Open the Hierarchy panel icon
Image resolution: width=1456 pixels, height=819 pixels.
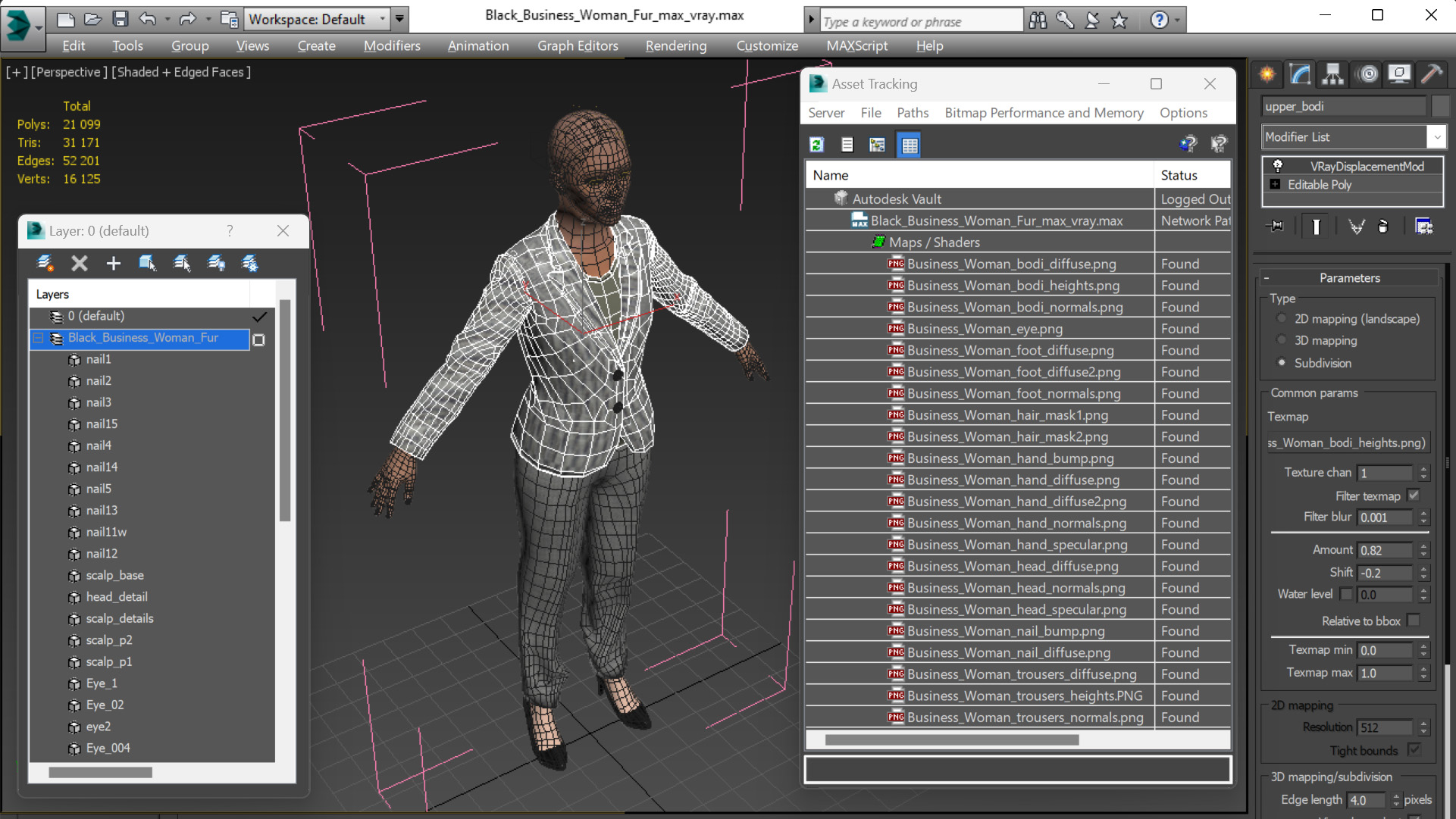1332,73
